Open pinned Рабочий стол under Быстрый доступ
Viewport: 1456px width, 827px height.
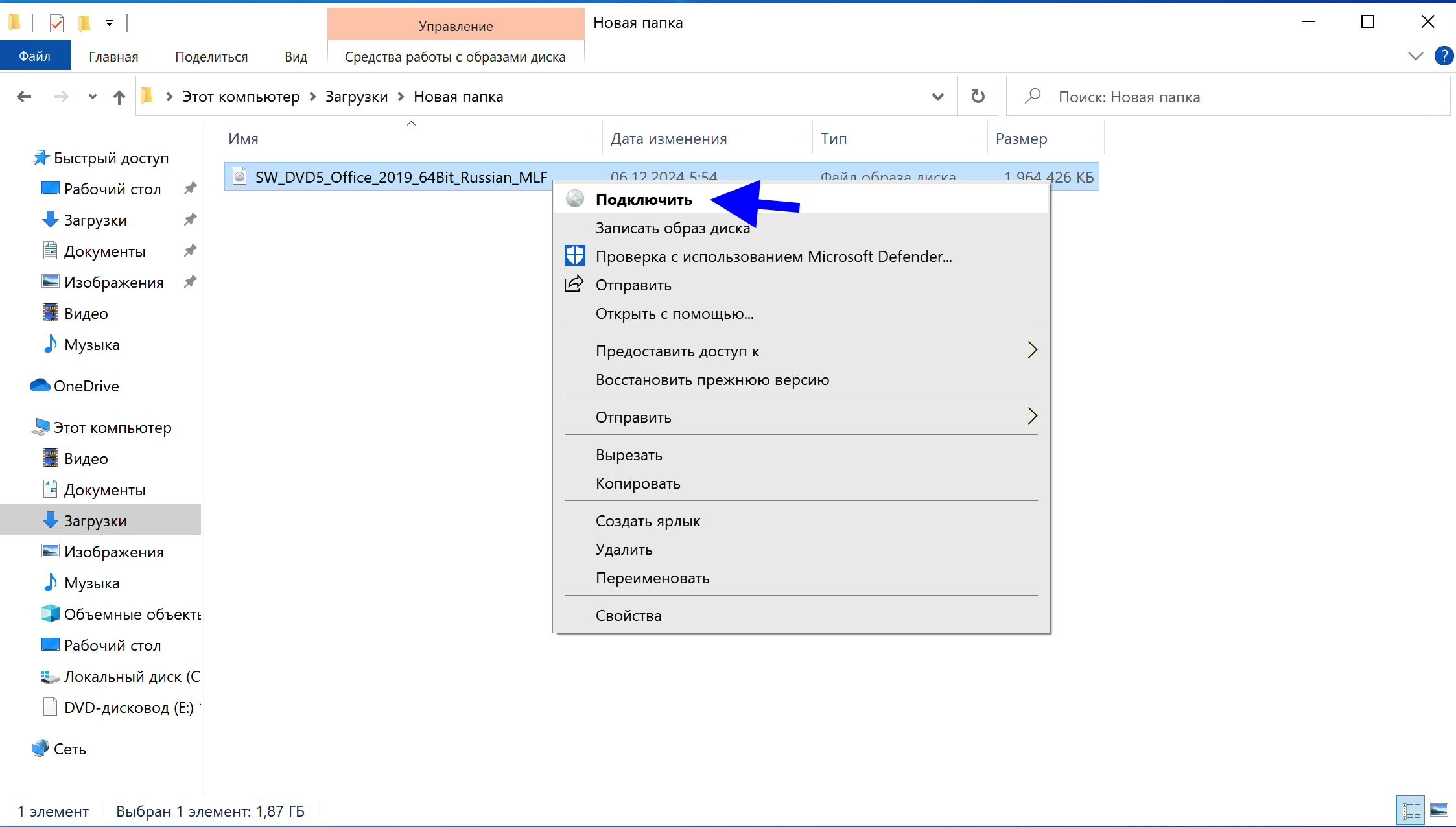112,189
